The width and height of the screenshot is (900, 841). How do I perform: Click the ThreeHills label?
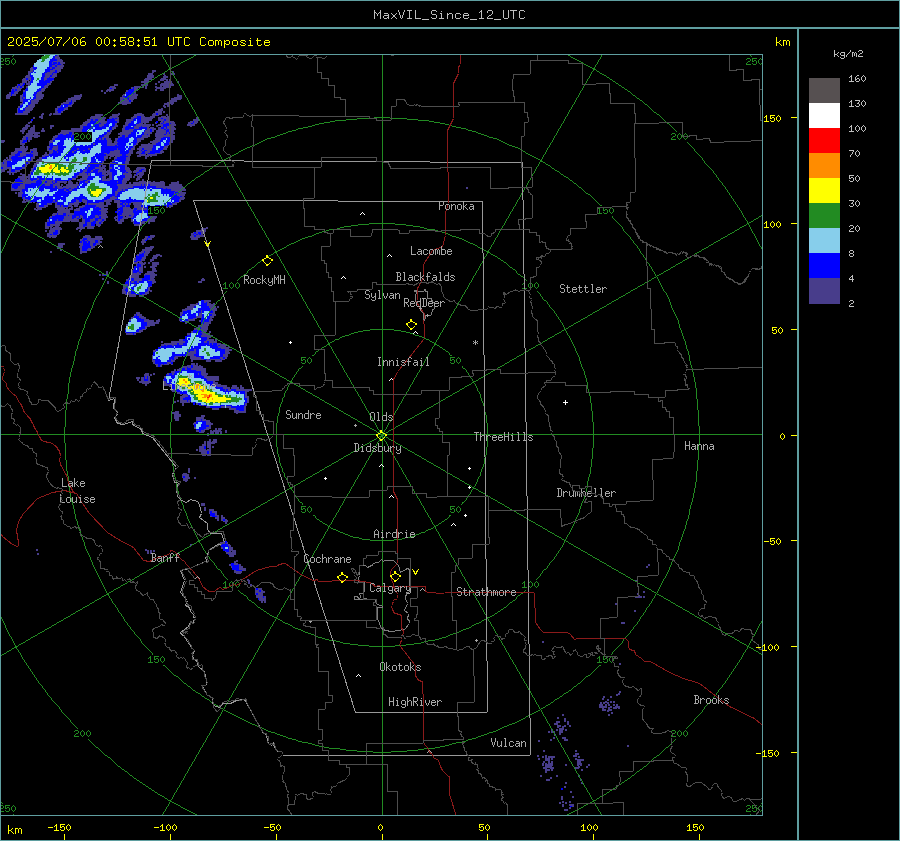point(503,437)
